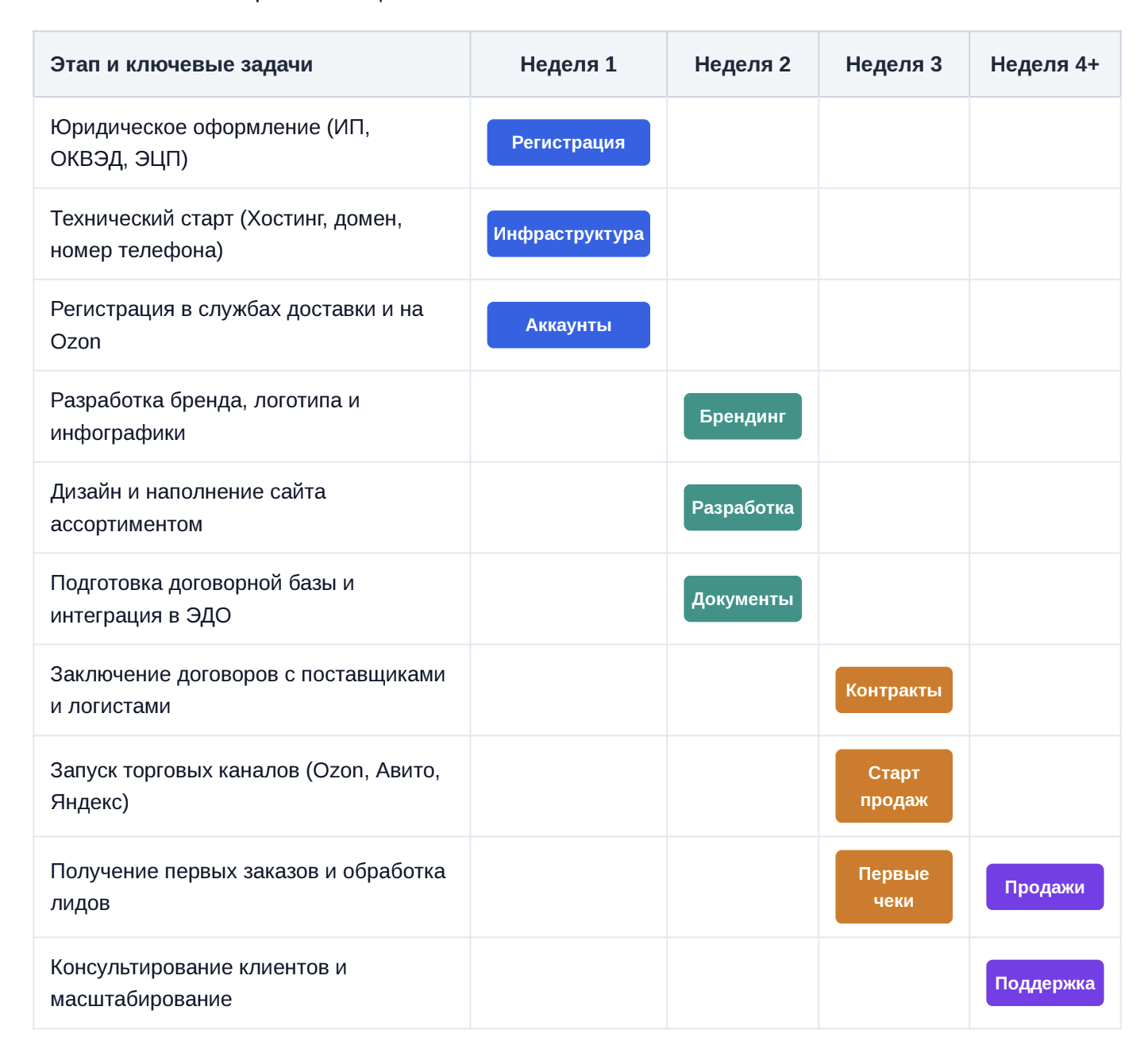The image size is (1148, 1045).
Task: Click the Аккаунты blue tag
Action: pyautogui.click(x=568, y=326)
